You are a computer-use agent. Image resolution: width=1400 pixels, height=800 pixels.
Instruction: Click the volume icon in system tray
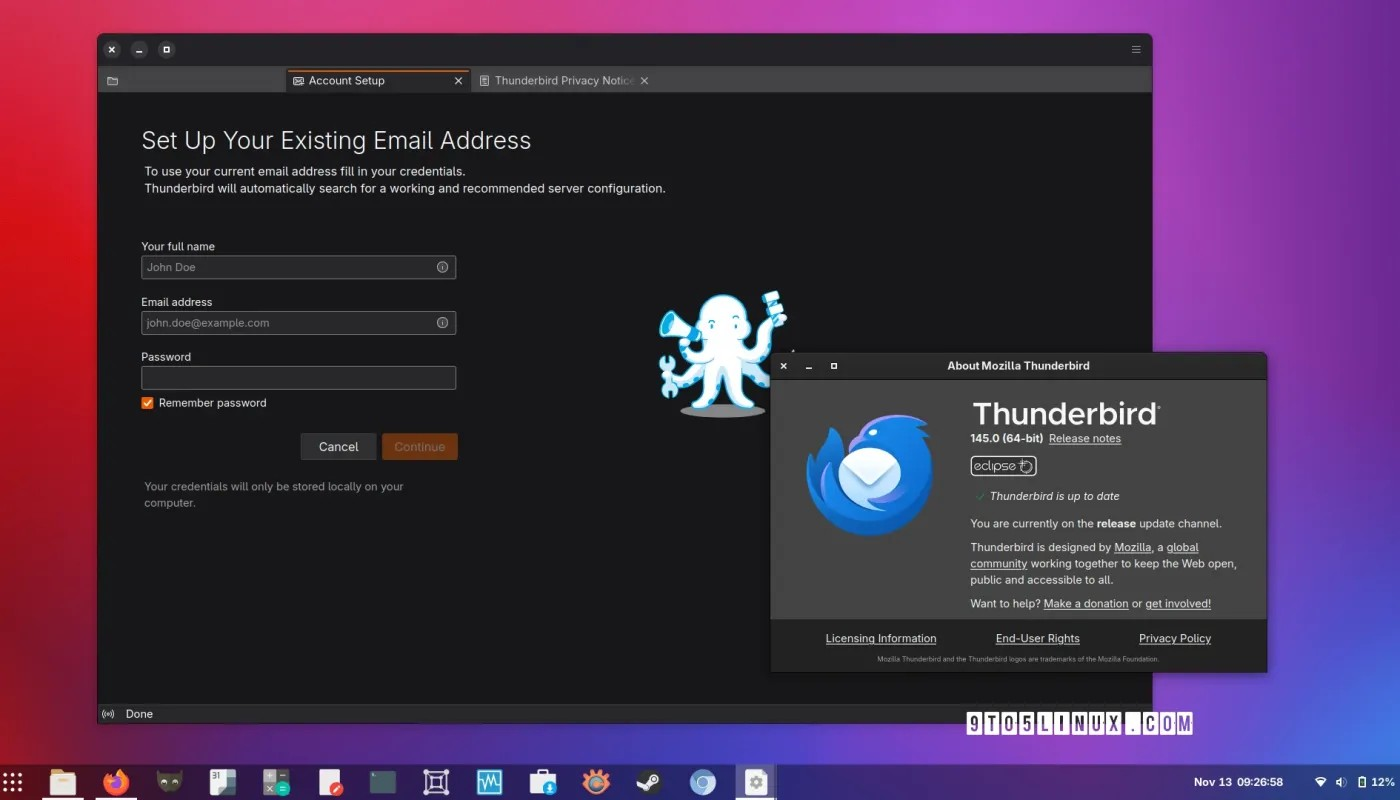[1340, 781]
